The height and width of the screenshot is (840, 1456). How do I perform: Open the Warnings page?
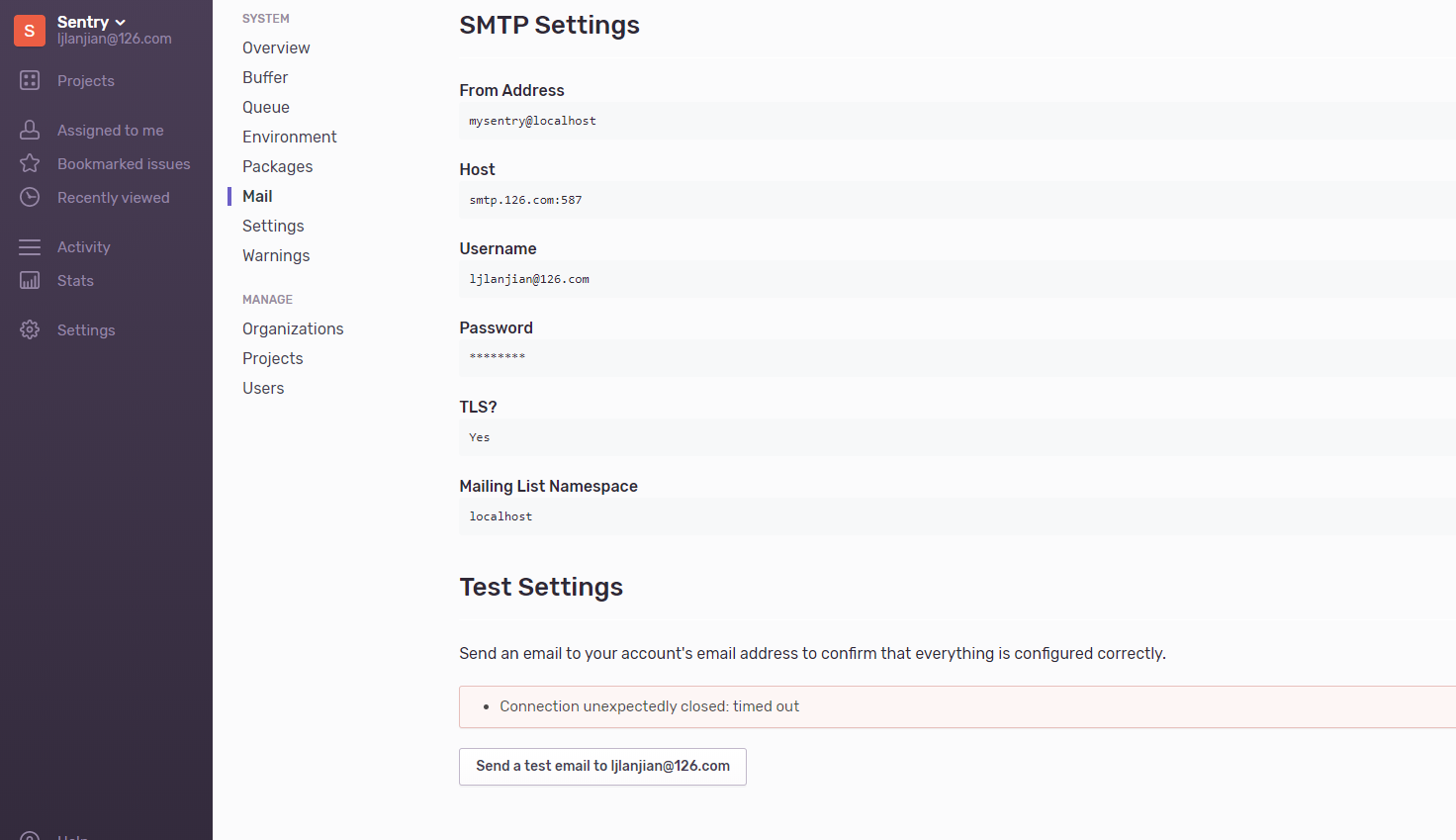pyautogui.click(x=276, y=255)
